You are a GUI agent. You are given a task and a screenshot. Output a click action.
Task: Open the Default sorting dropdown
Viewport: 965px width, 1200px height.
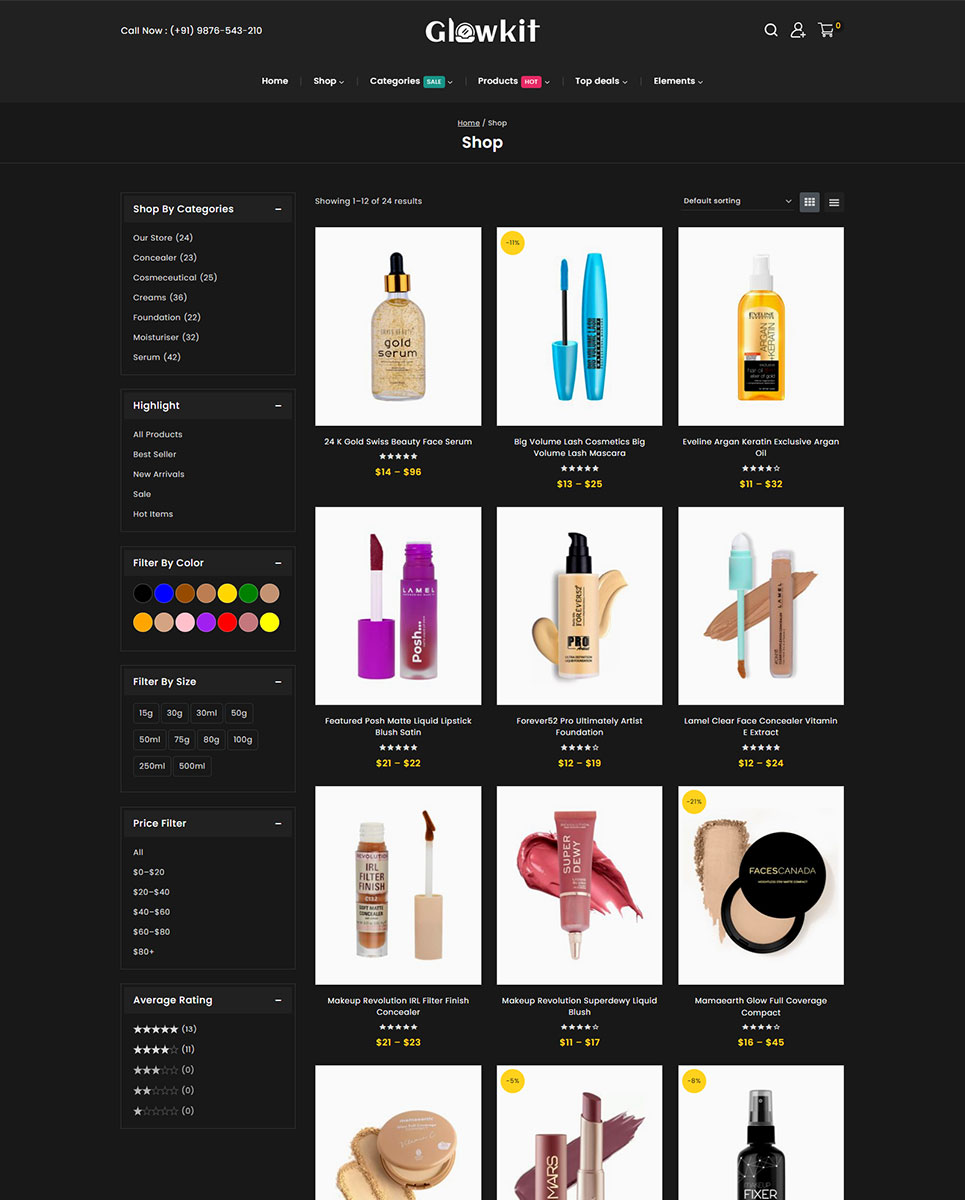(x=737, y=201)
